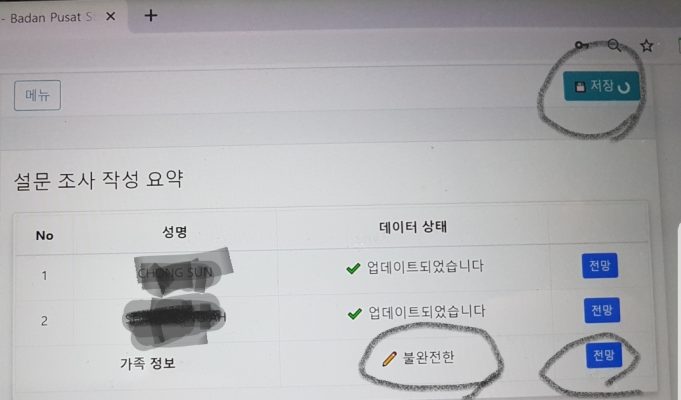Select the Badan Pusat tab
The height and width of the screenshot is (400, 681).
click(x=48, y=17)
